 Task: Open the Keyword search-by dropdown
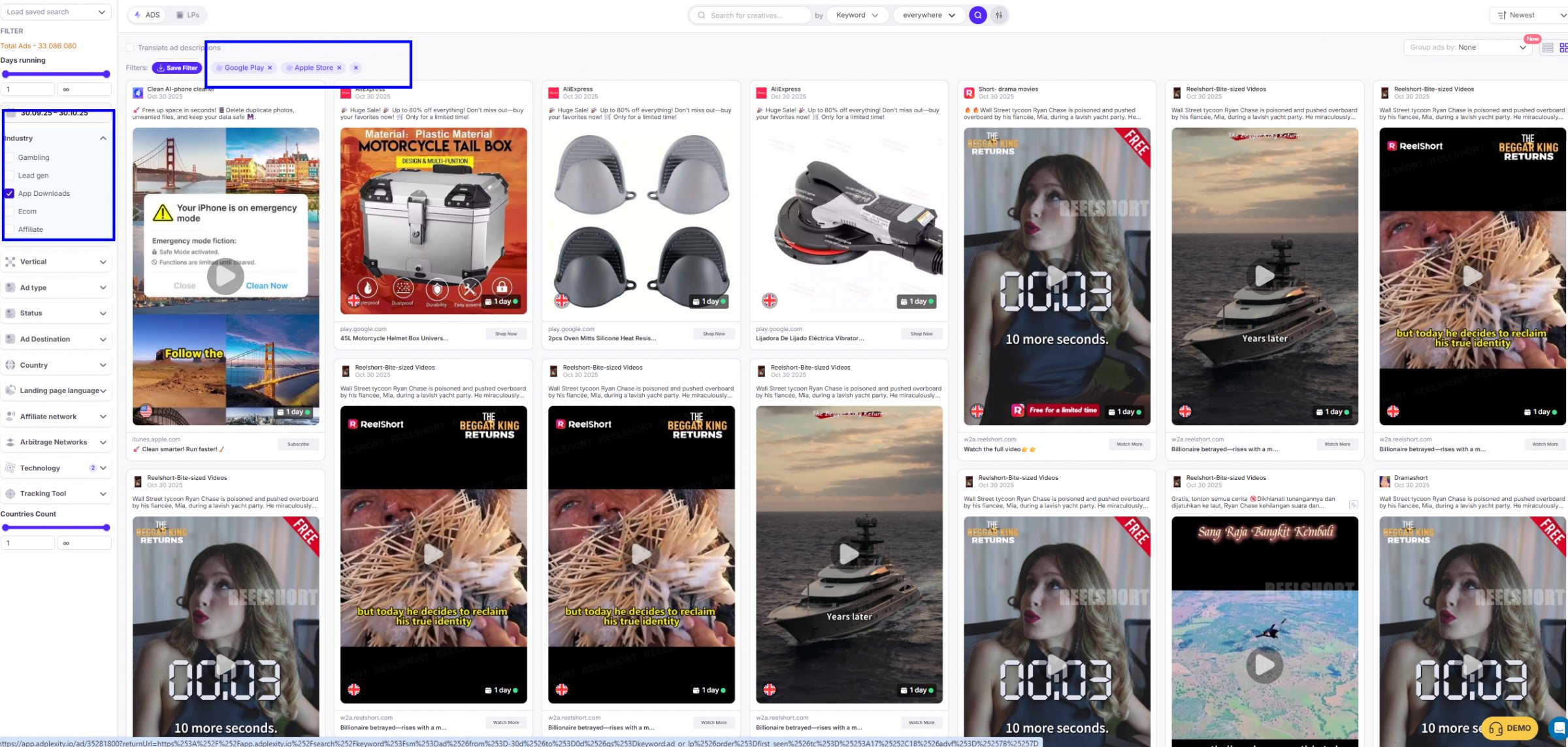click(857, 15)
